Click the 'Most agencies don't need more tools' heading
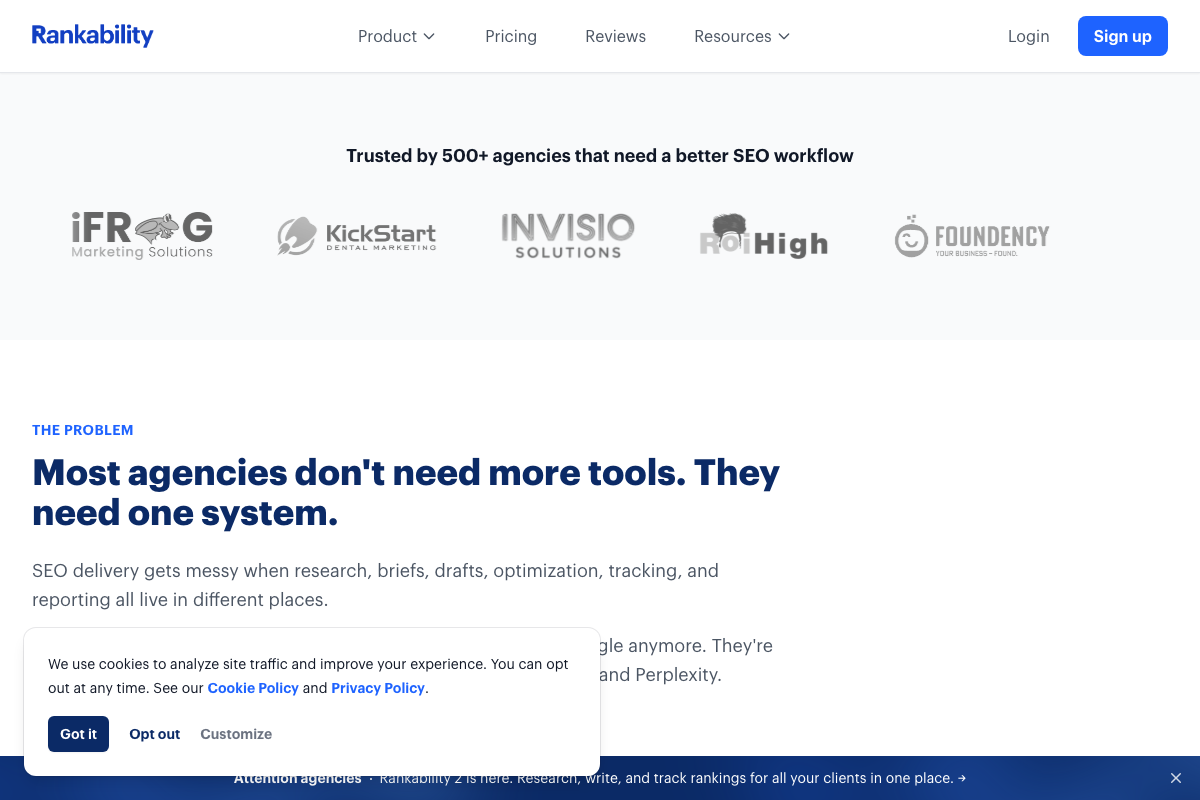 (406, 492)
